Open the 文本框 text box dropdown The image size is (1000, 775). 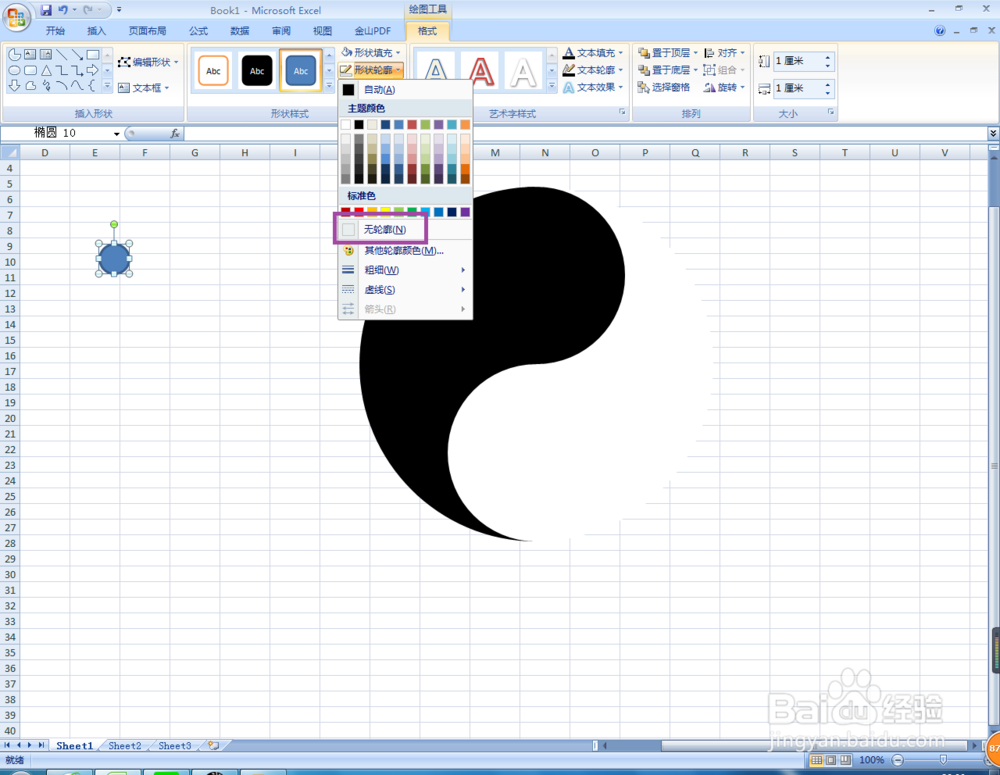143,88
